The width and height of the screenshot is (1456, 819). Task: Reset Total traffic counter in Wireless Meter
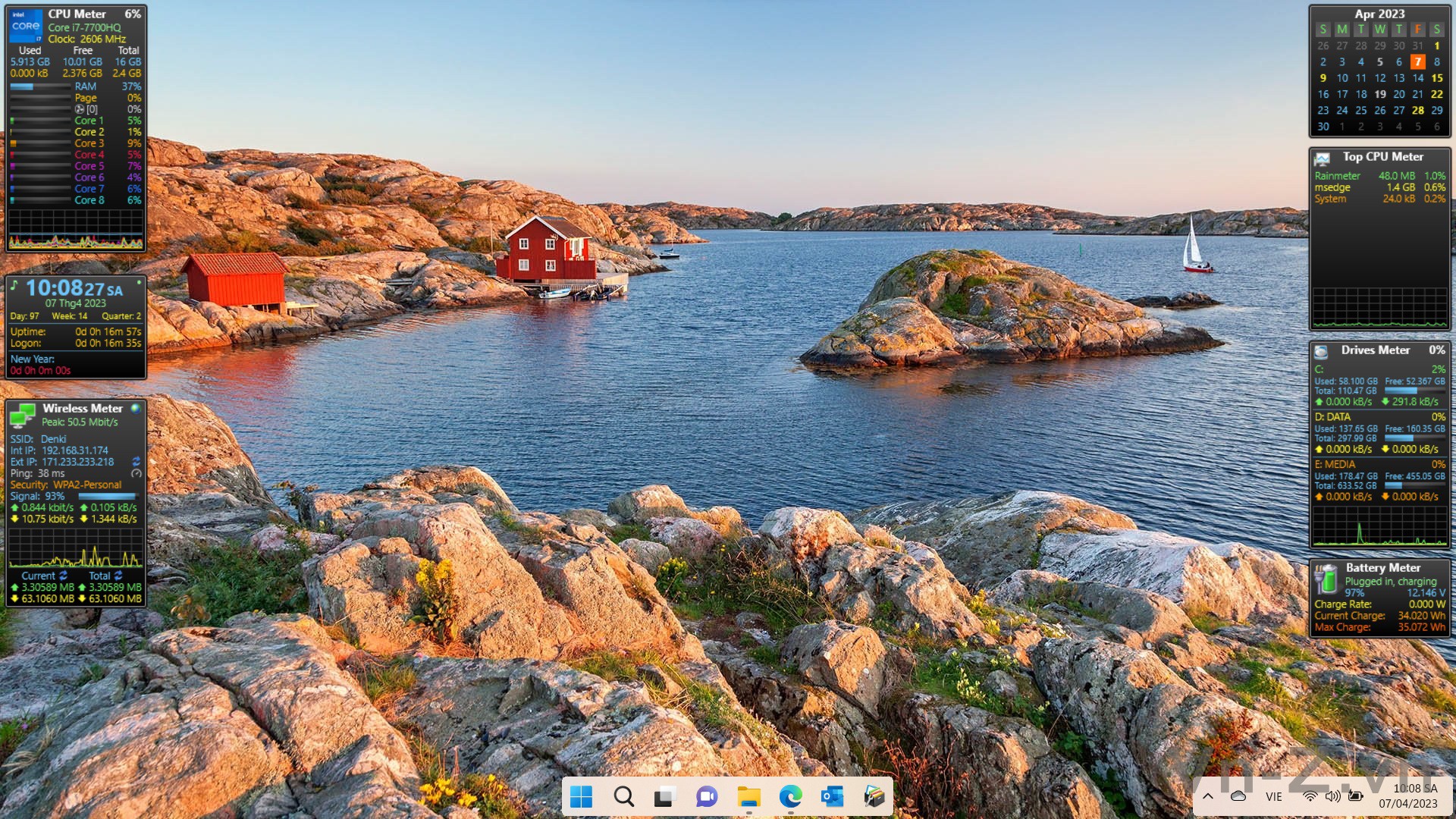click(118, 576)
